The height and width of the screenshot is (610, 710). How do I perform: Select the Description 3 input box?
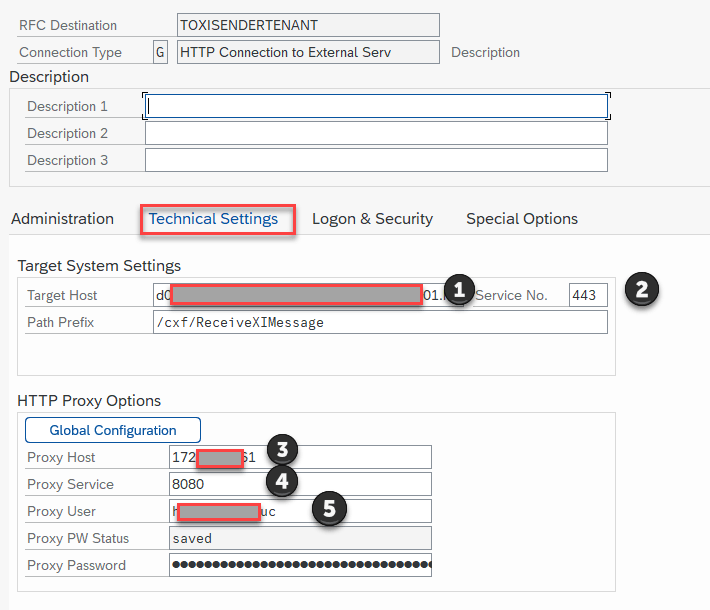pyautogui.click(x=376, y=160)
